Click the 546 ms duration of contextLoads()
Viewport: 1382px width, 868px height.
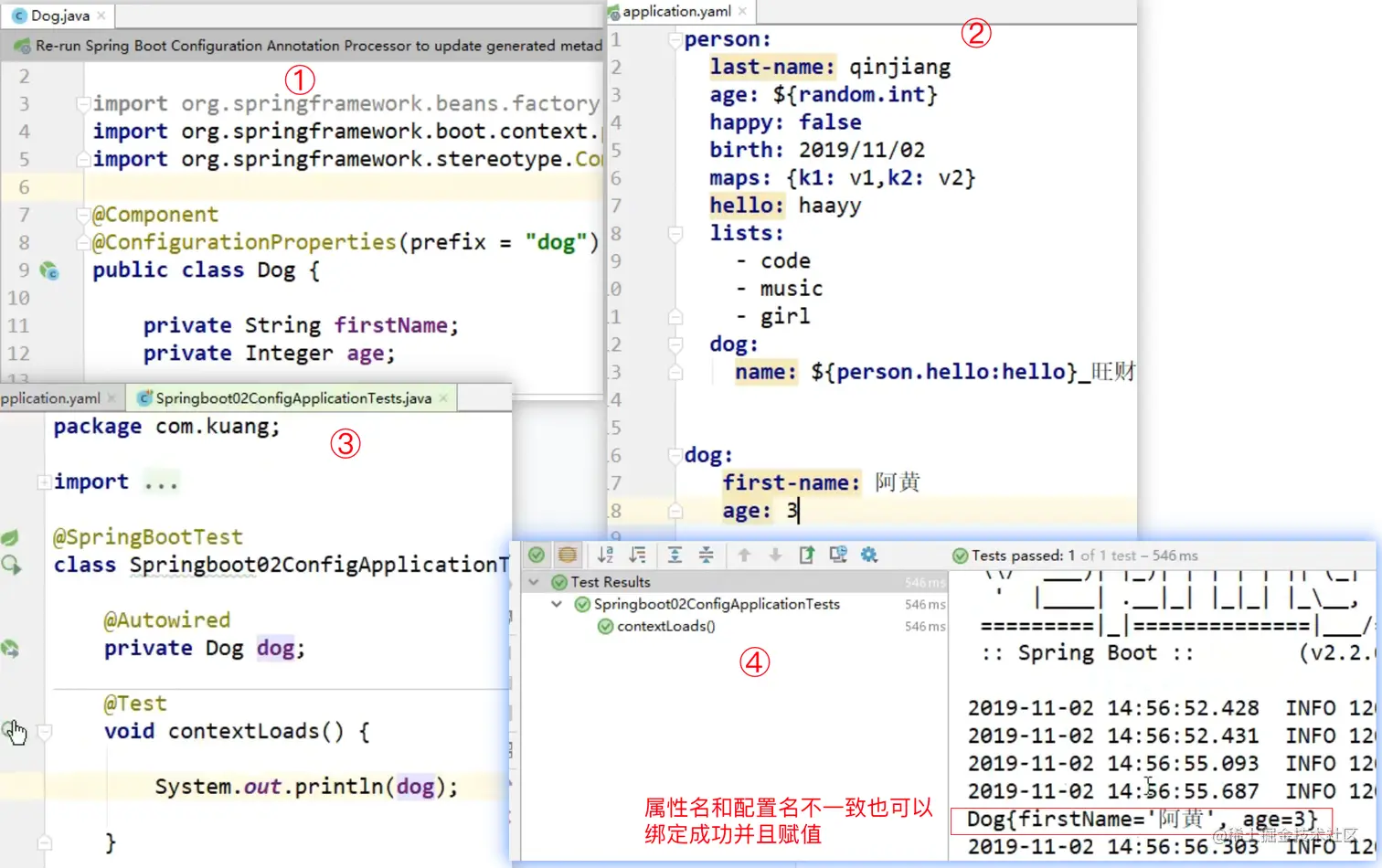[925, 626]
